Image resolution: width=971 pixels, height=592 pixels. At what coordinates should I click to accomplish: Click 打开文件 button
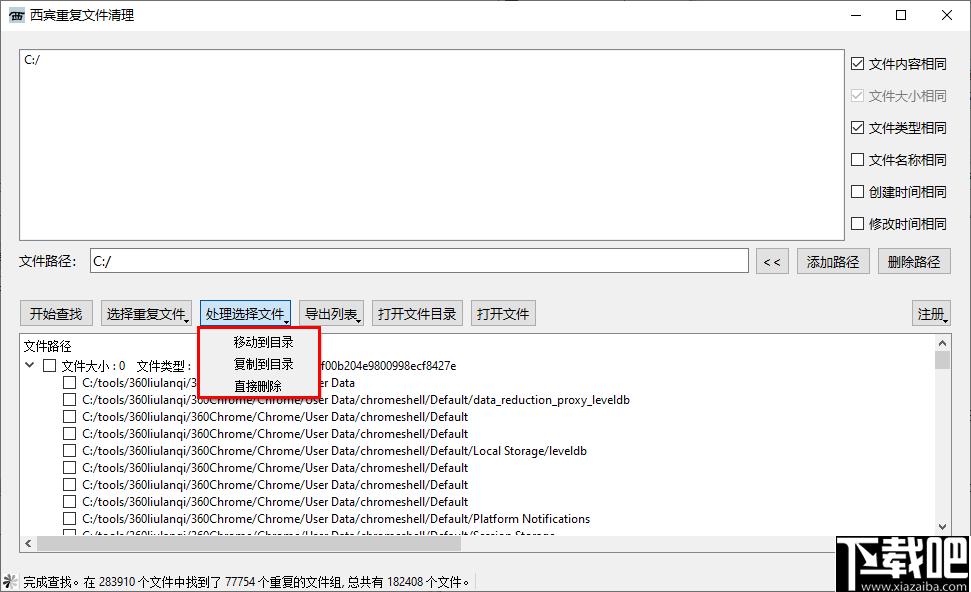click(x=503, y=313)
